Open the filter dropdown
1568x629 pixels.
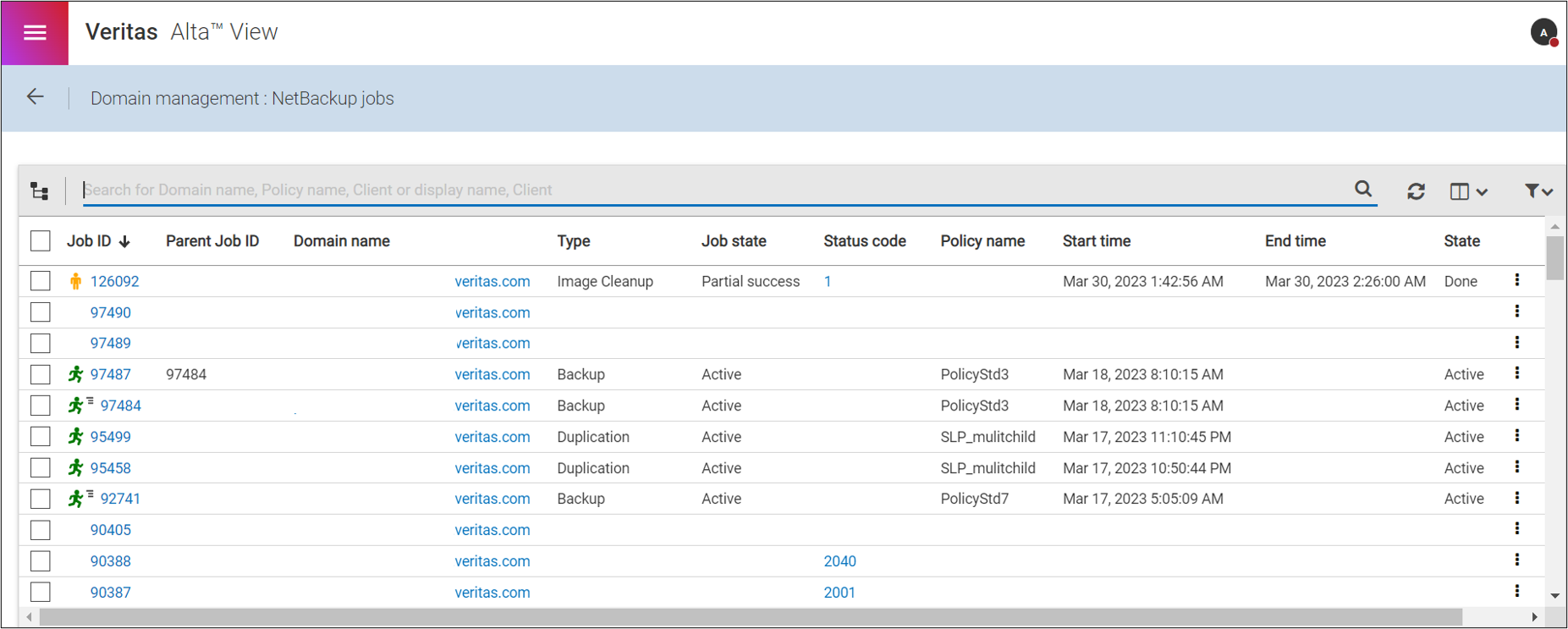tap(1538, 191)
